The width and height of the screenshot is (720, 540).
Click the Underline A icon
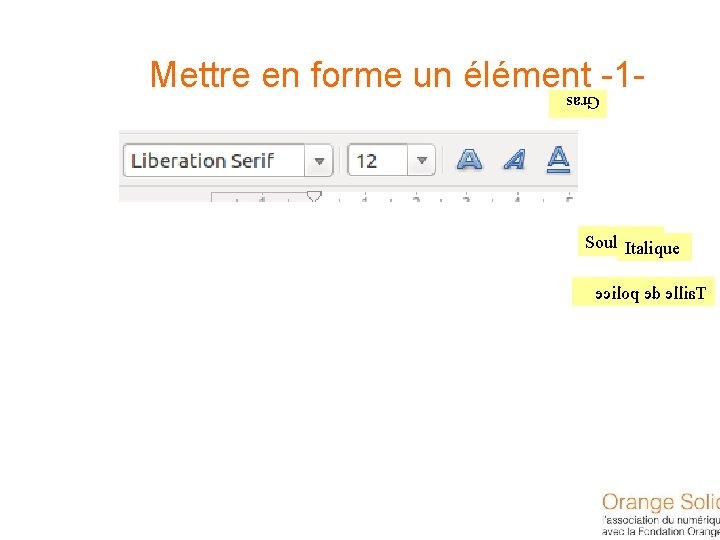(x=558, y=160)
